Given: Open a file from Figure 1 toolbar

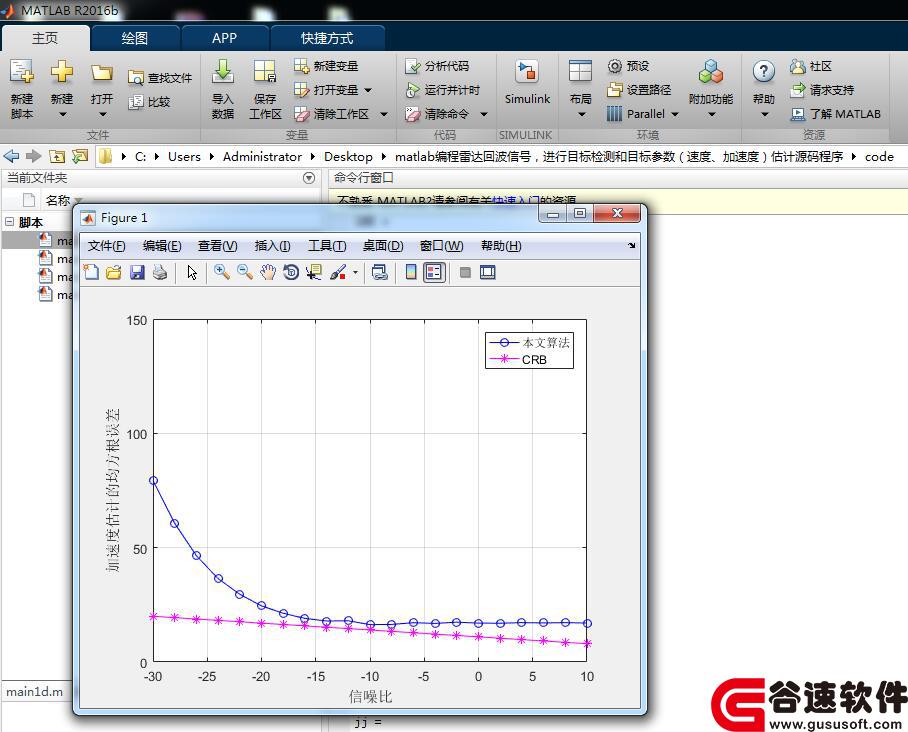Looking at the screenshot, I should click(x=114, y=272).
